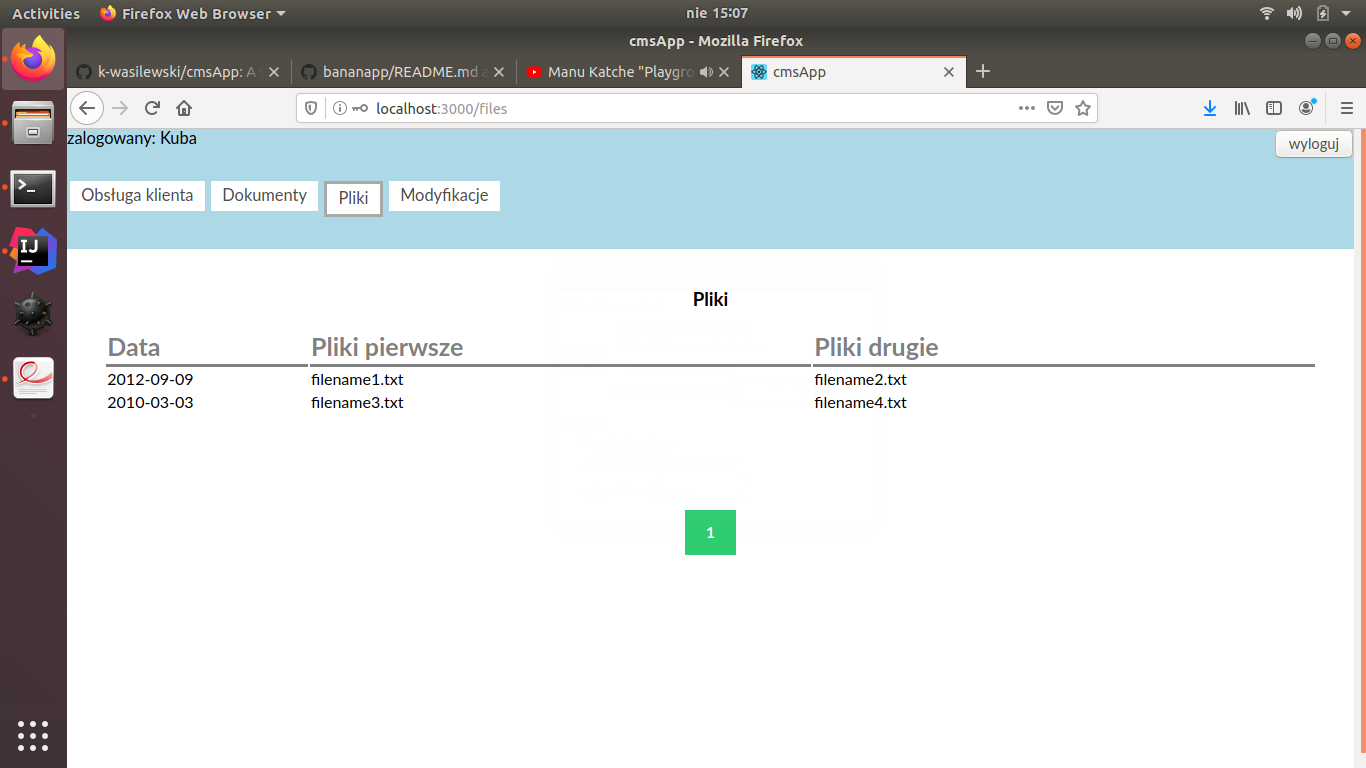The height and width of the screenshot is (768, 1366).
Task: Open filename3.txt in the table
Action: 357,403
